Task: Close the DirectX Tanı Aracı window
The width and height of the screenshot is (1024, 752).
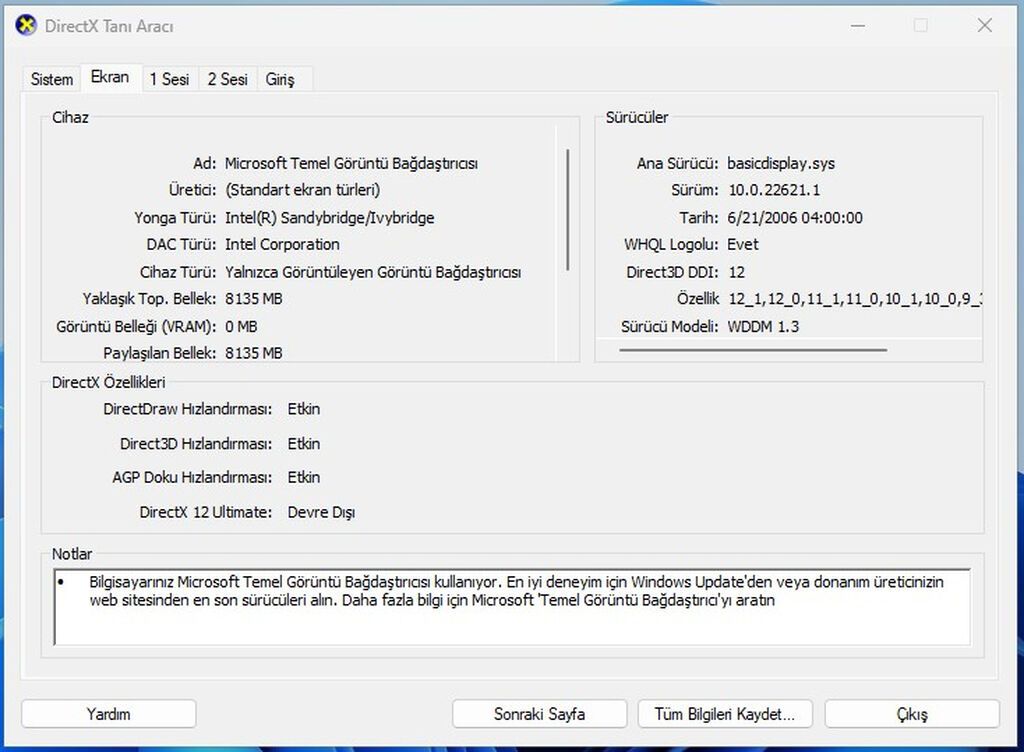Action: tap(985, 25)
